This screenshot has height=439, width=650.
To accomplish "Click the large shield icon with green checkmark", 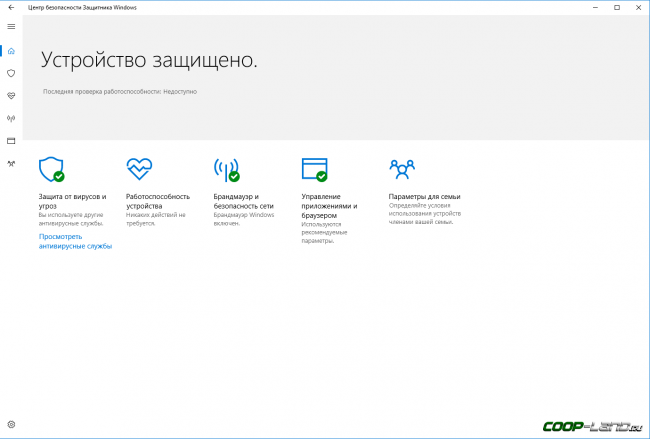I will 52,169.
